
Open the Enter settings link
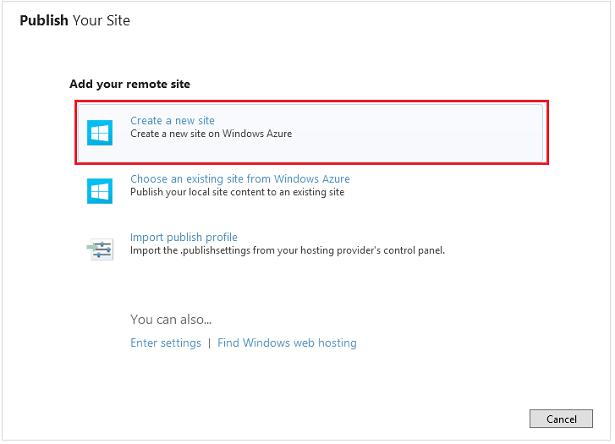tap(165, 343)
